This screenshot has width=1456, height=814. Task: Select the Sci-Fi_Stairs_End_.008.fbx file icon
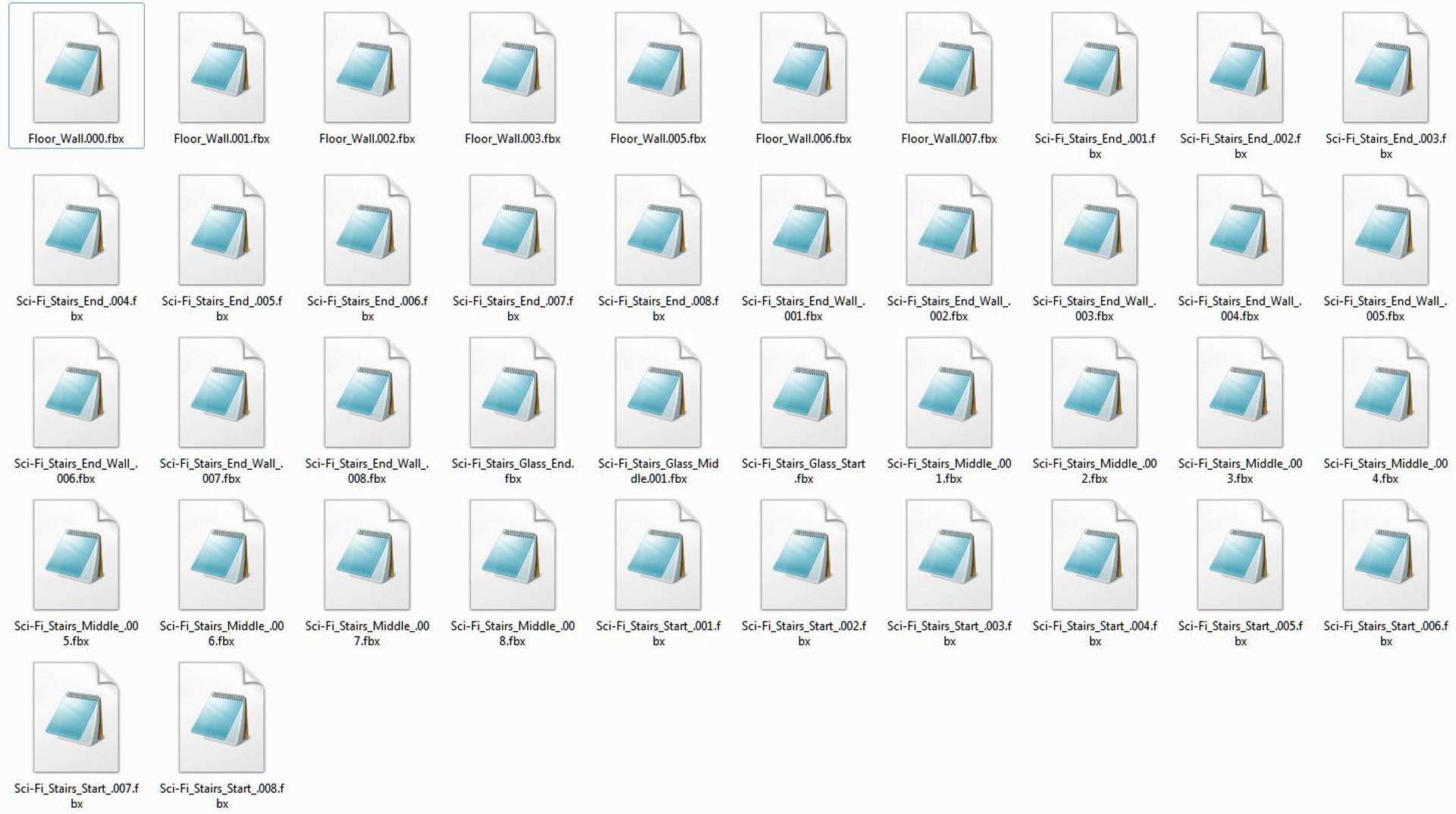click(x=658, y=230)
